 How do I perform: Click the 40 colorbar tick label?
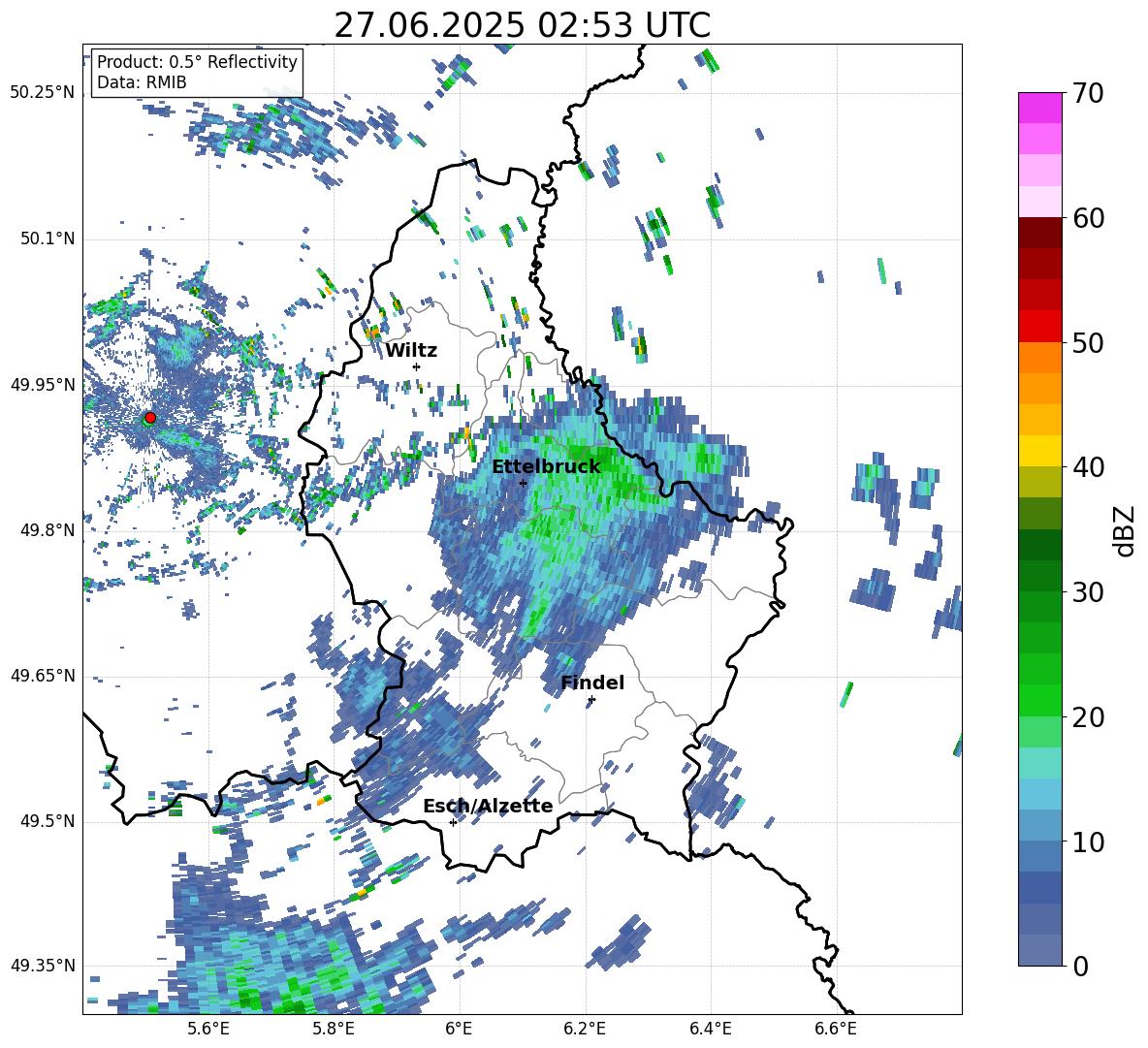tap(1088, 467)
